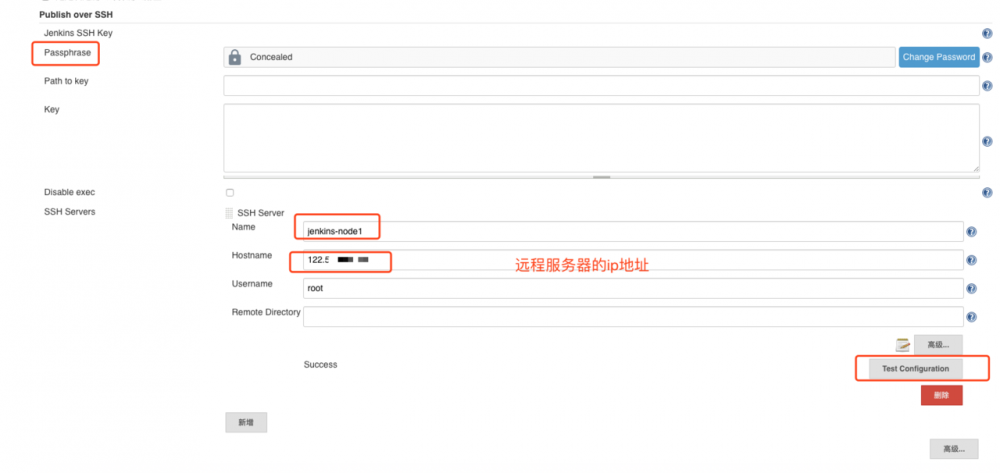Viewport: 1000px width, 473px height.
Task: Click the notepad icon beside 高级 button
Action: [902, 345]
